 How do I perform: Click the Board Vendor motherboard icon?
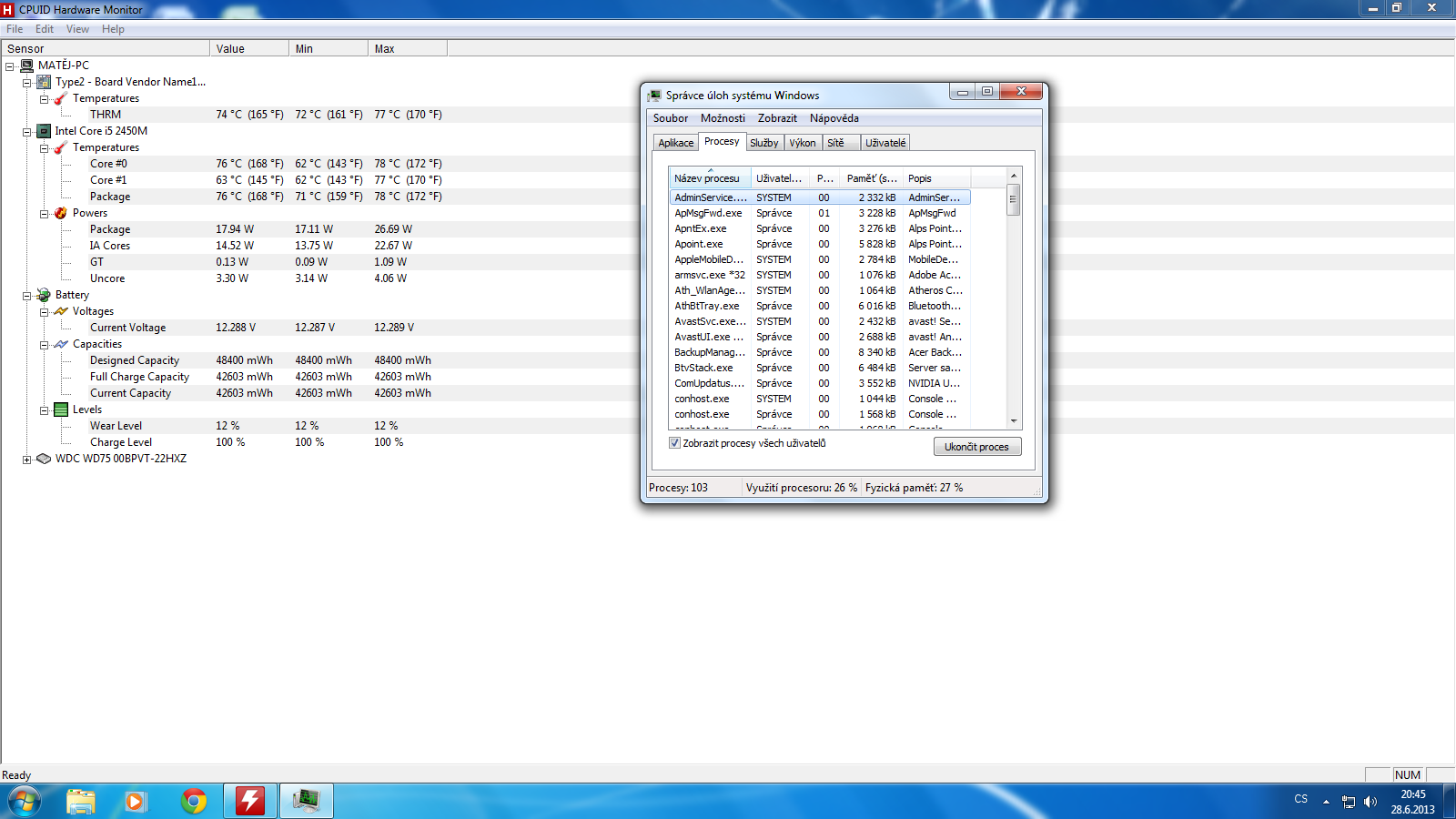44,82
